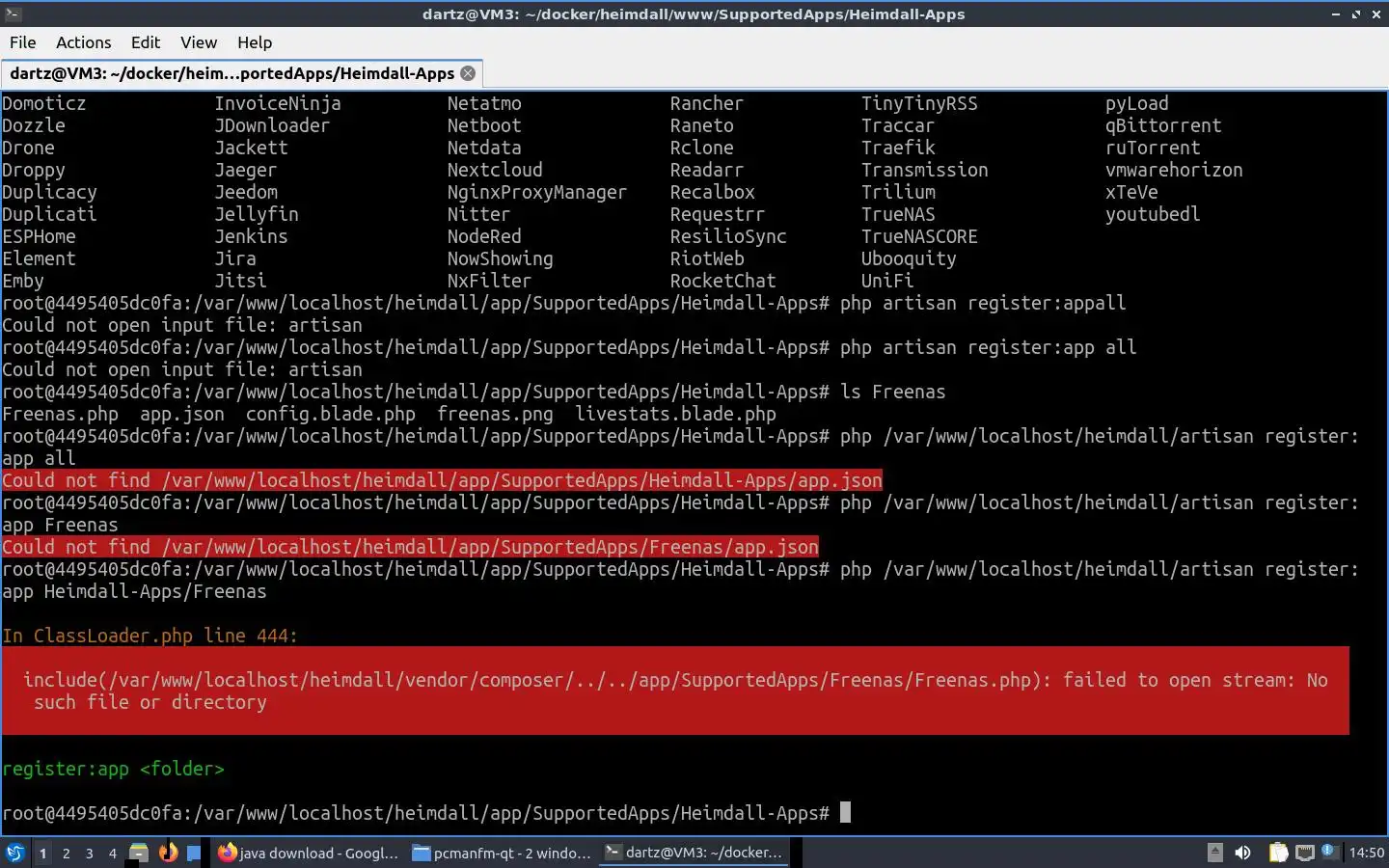Maximize the terminal window
This screenshot has height=868, width=1389.
pos(1355,14)
